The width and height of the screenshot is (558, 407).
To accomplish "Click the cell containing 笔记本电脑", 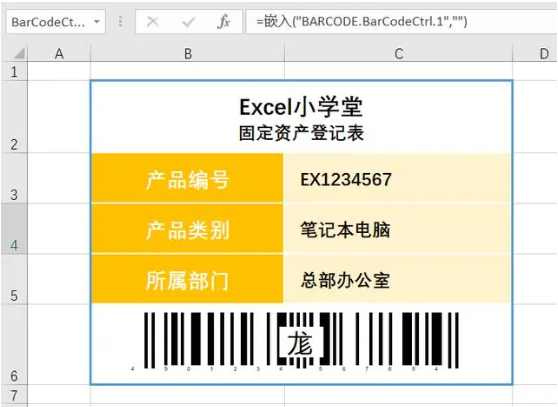I will coord(397,228).
